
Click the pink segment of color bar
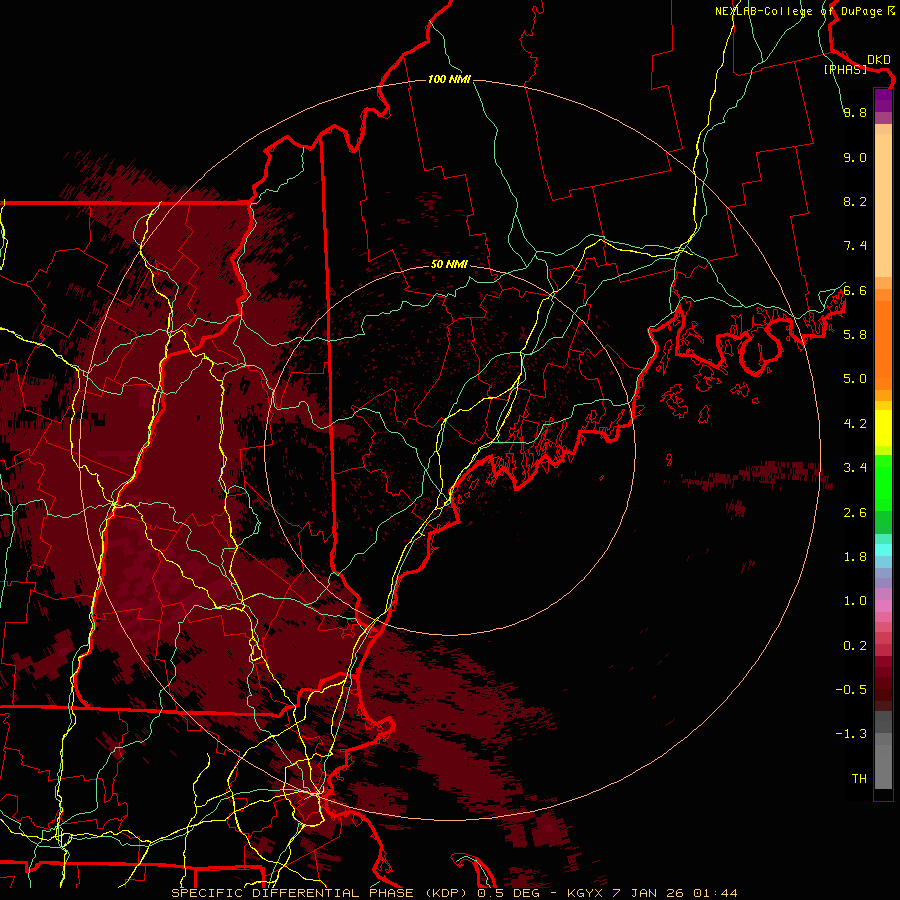[x=883, y=606]
